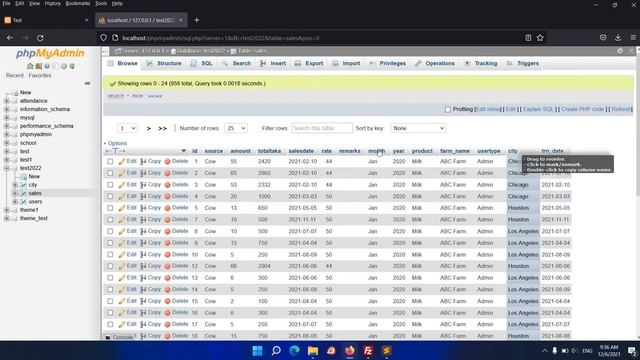Open File Explorer from taskbar
Viewport: 640px width, 360px height.
point(313,351)
